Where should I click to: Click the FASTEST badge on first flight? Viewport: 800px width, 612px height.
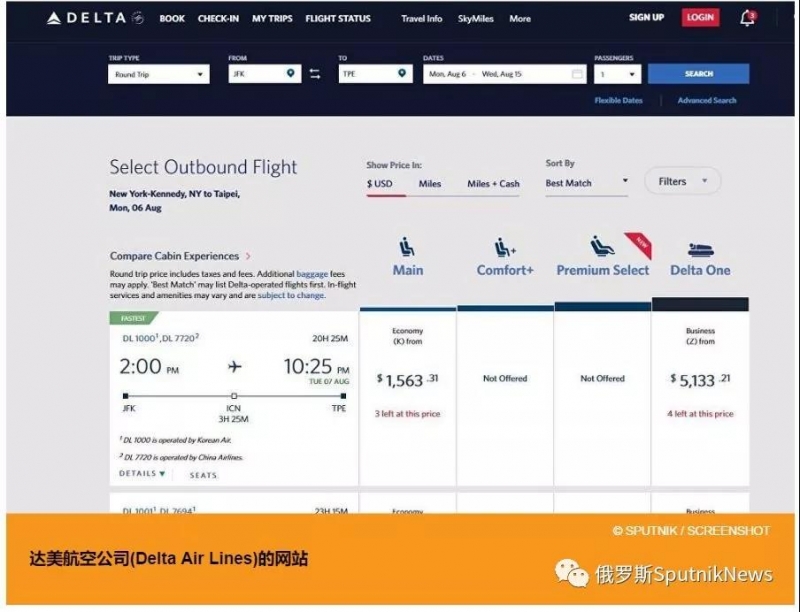tap(133, 318)
